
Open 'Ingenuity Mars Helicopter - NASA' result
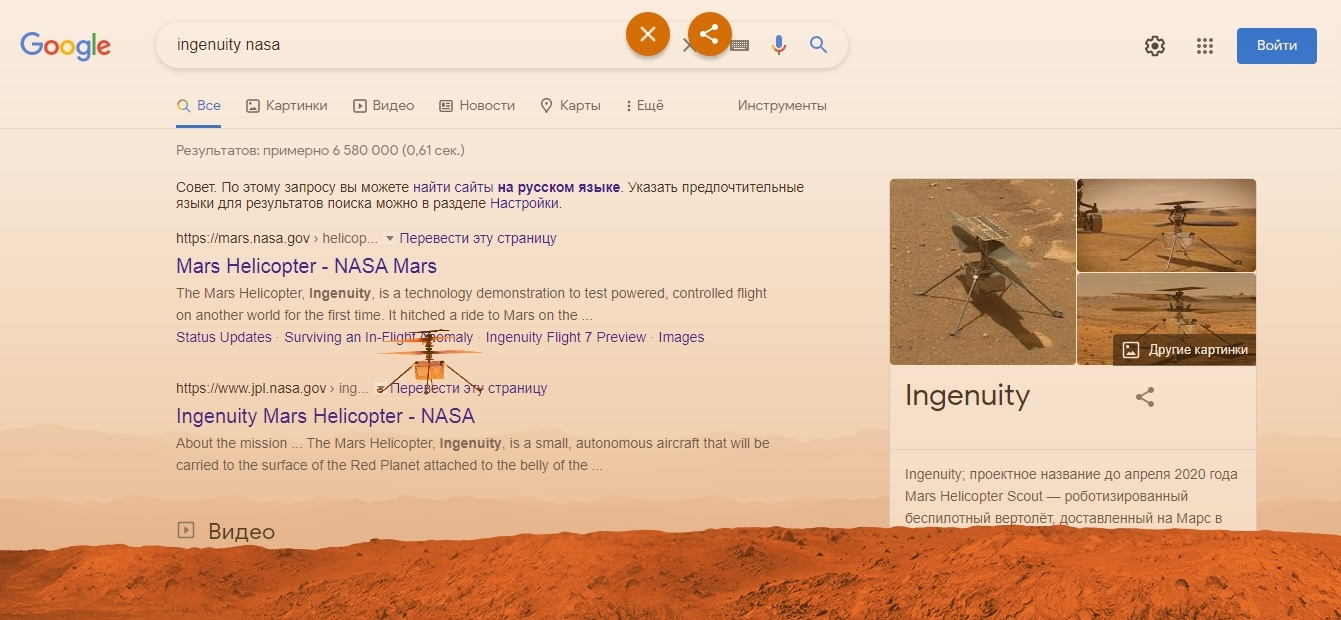325,416
